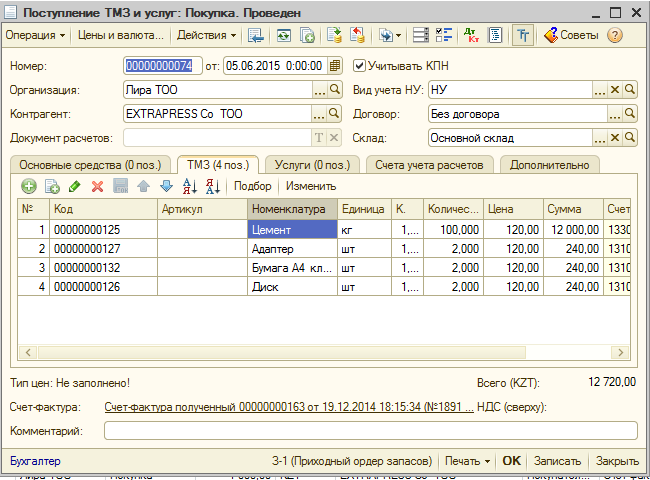Click the unpost document icon
Image resolution: width=650 pixels, height=480 pixels.
pyautogui.click(x=357, y=35)
